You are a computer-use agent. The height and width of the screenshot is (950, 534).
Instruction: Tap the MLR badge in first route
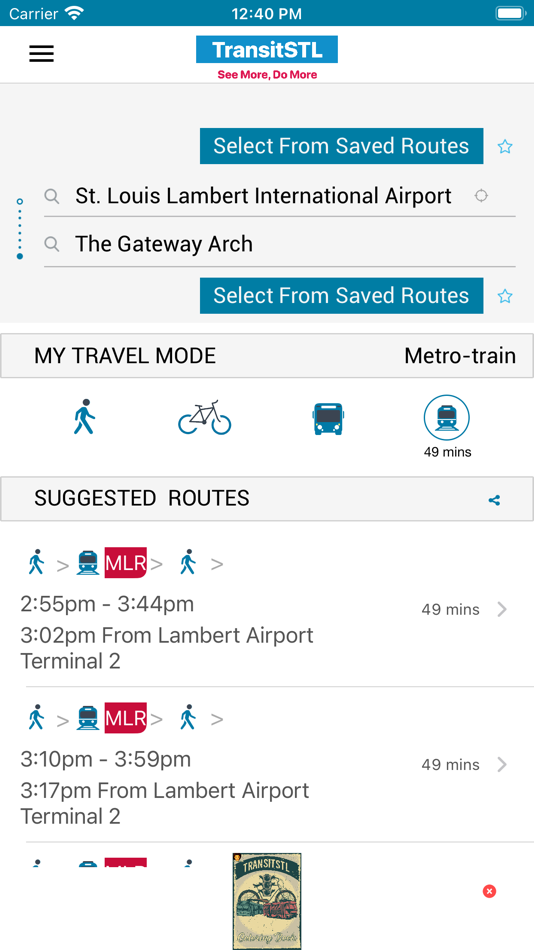(x=125, y=563)
